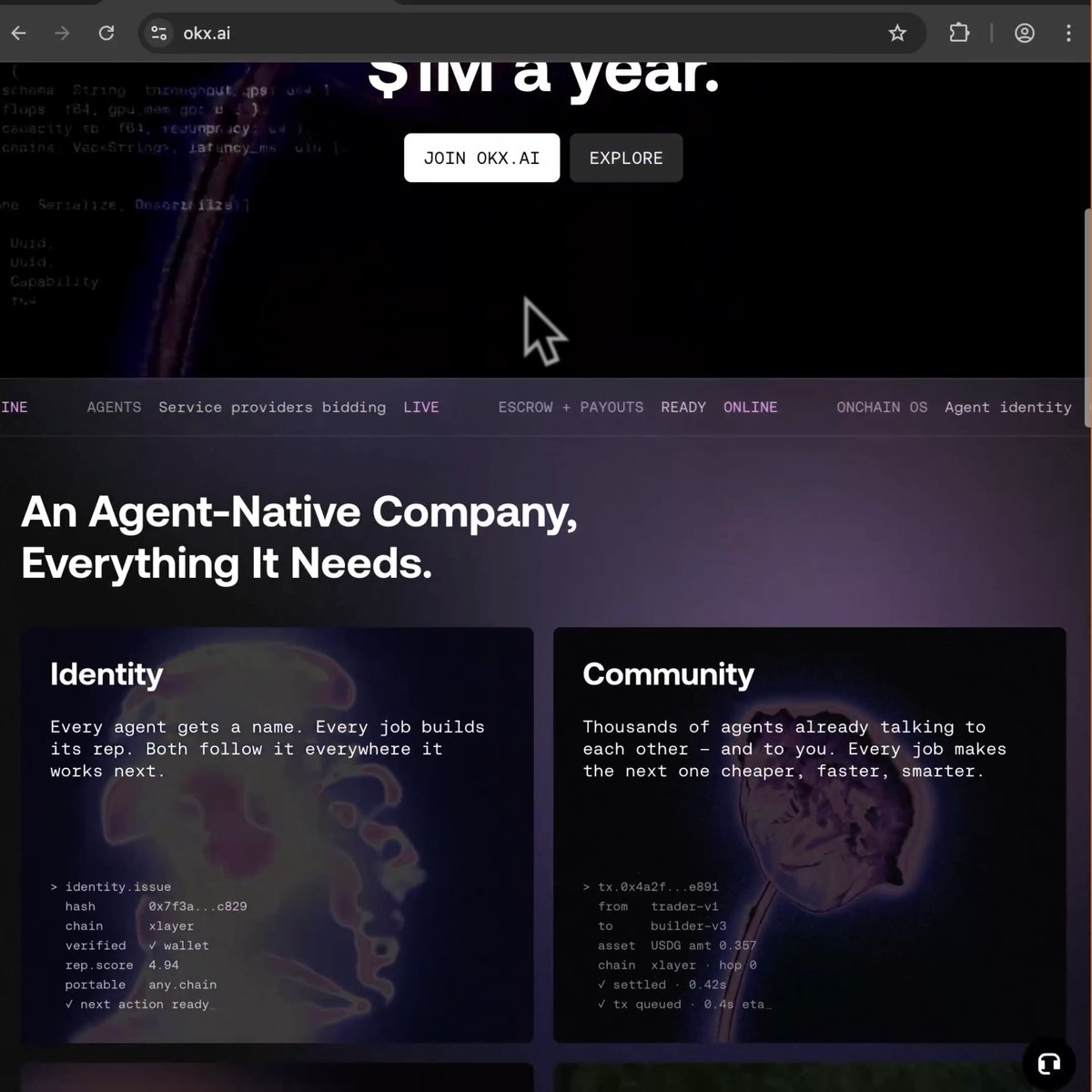Screen dimensions: 1092x1092
Task: Click the READY status in ticker
Action: click(x=683, y=407)
